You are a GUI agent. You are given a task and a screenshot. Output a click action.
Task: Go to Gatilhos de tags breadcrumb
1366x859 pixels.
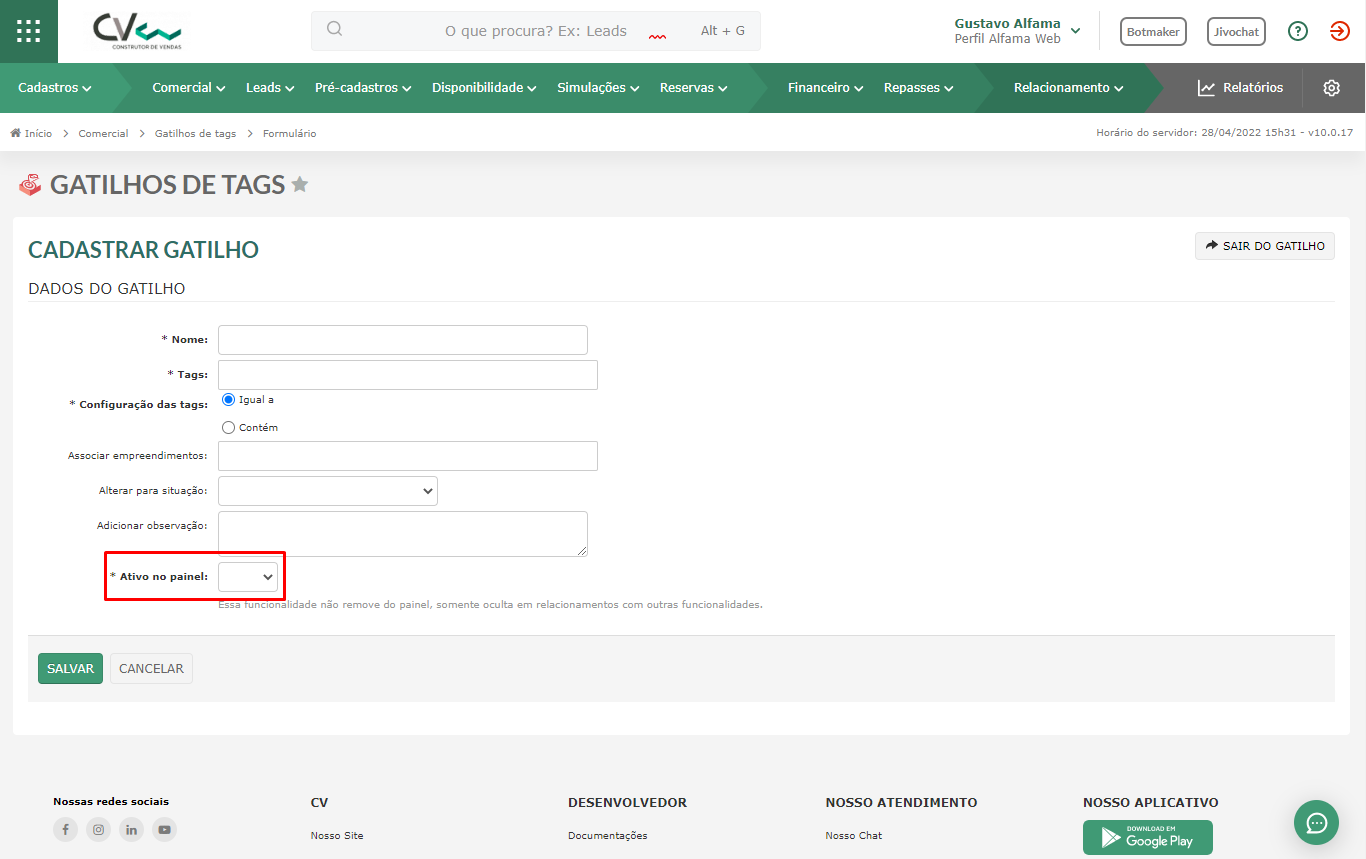pos(195,133)
